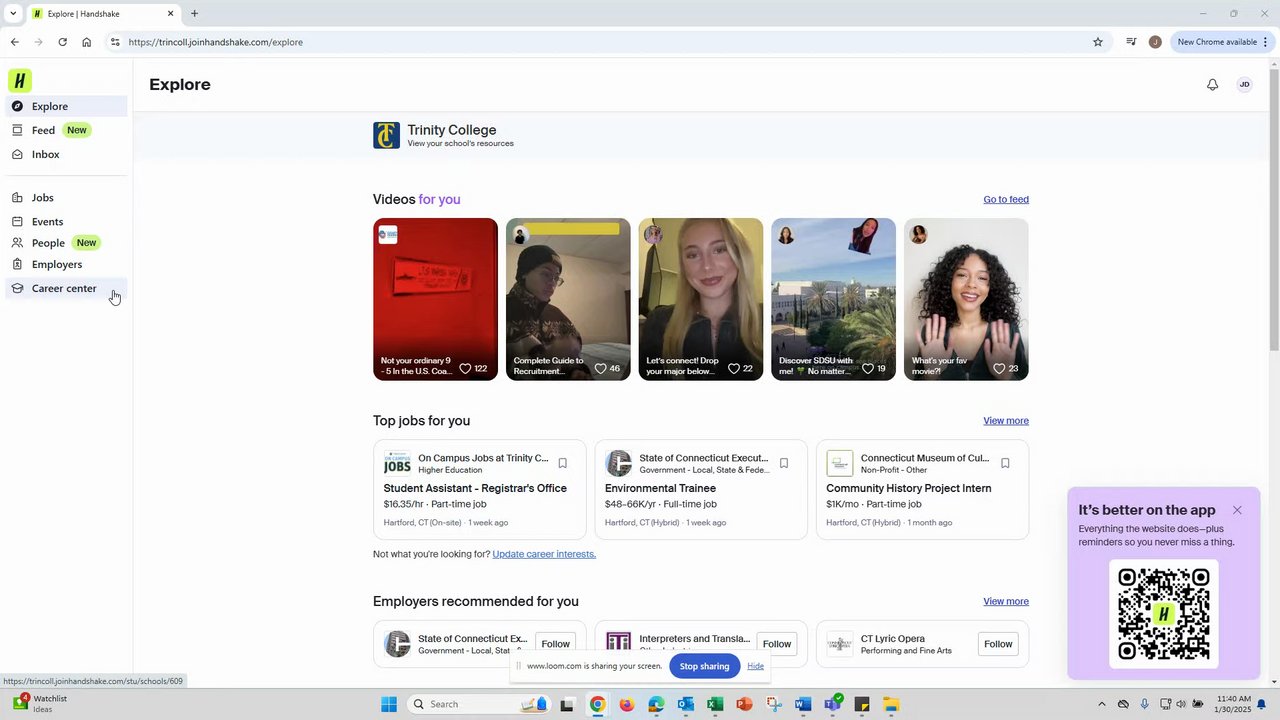Screen dimensions: 1280x720
Task: Open the Discover SDSU video thumbnail
Action: click(833, 299)
